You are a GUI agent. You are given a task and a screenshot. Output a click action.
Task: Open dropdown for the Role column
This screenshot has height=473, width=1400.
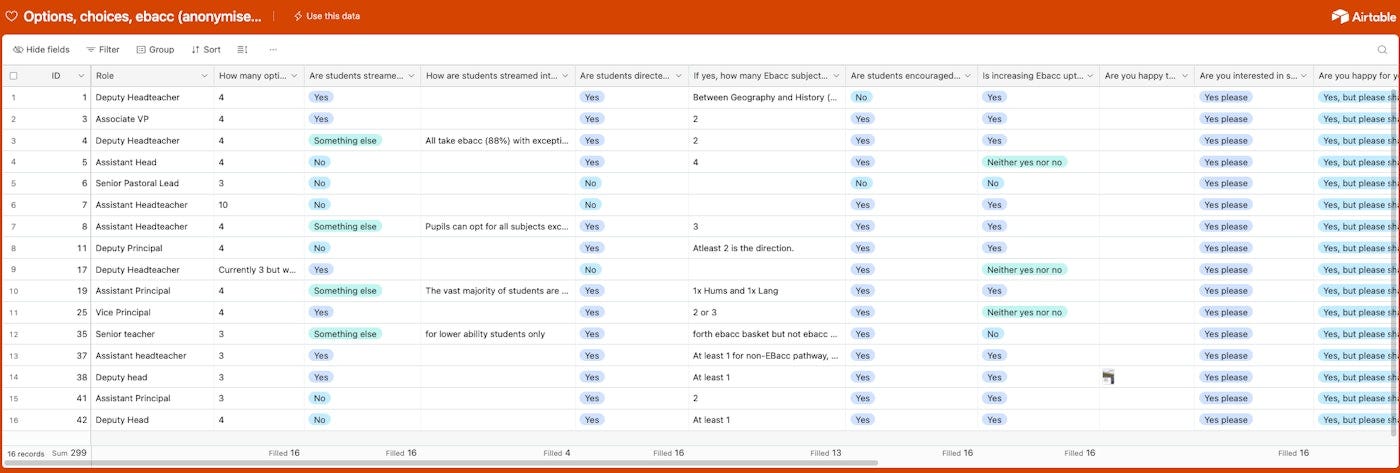click(x=204, y=76)
